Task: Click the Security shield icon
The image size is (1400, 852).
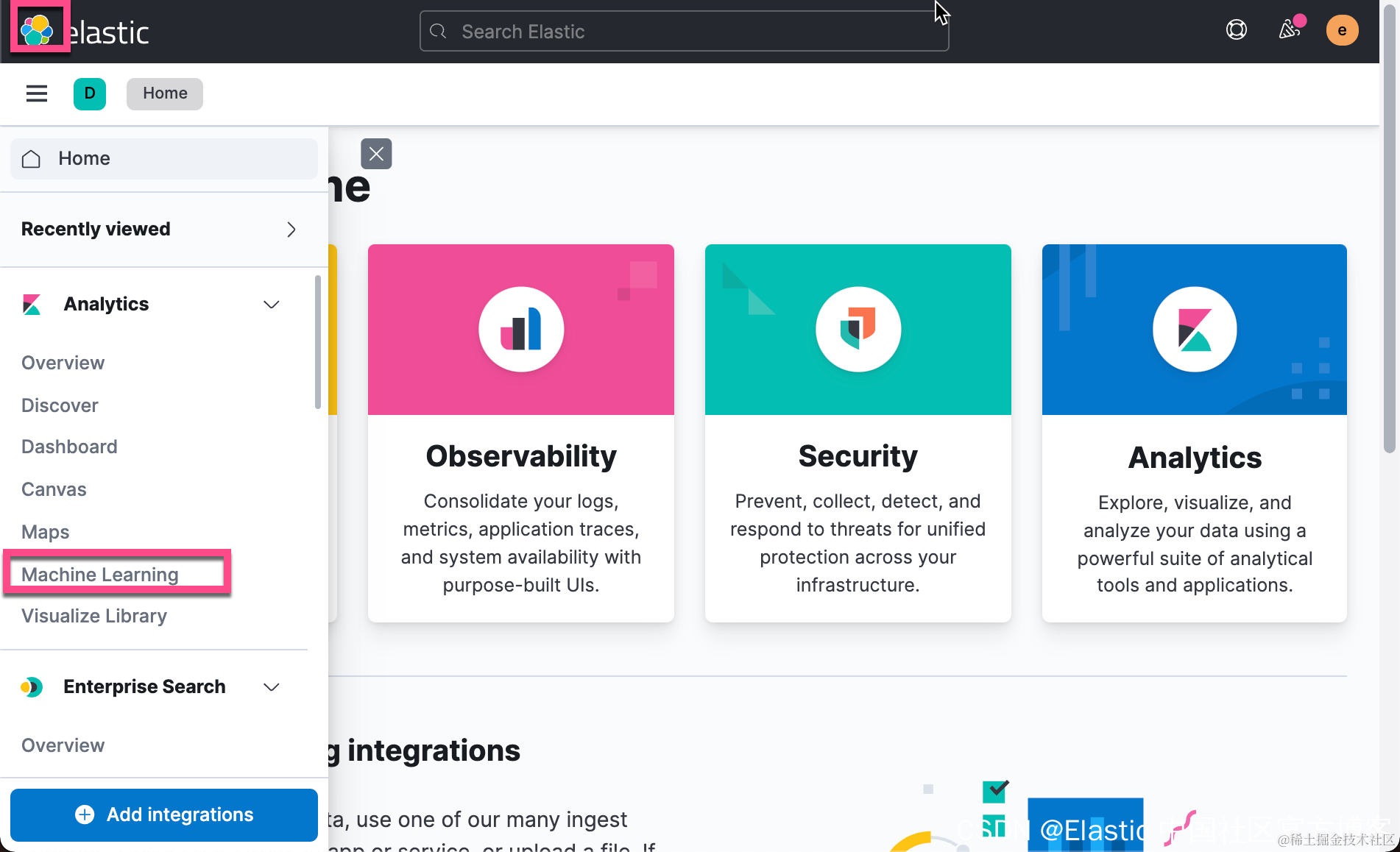Action: point(858,329)
